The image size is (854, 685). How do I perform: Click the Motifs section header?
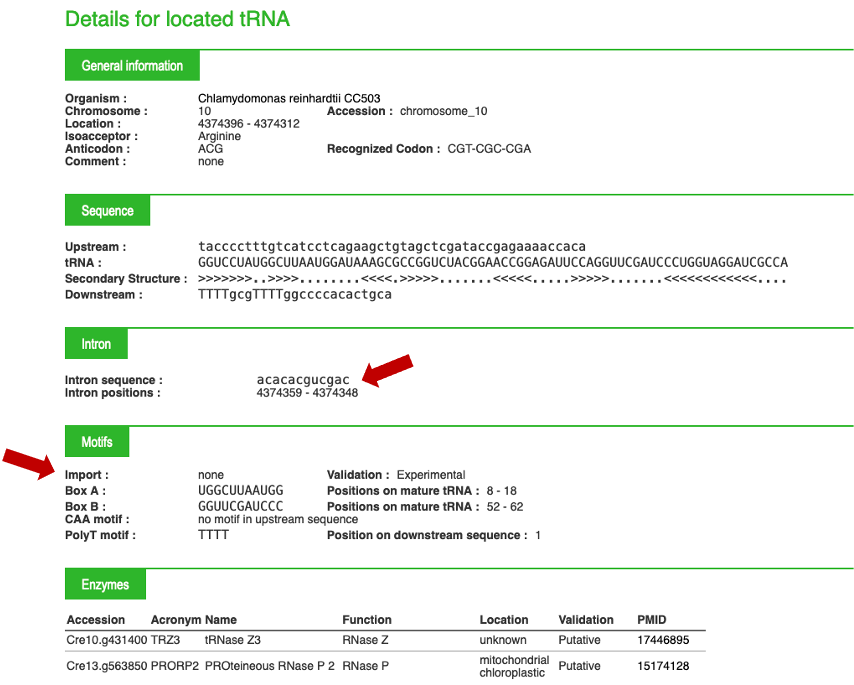pyautogui.click(x=97, y=441)
